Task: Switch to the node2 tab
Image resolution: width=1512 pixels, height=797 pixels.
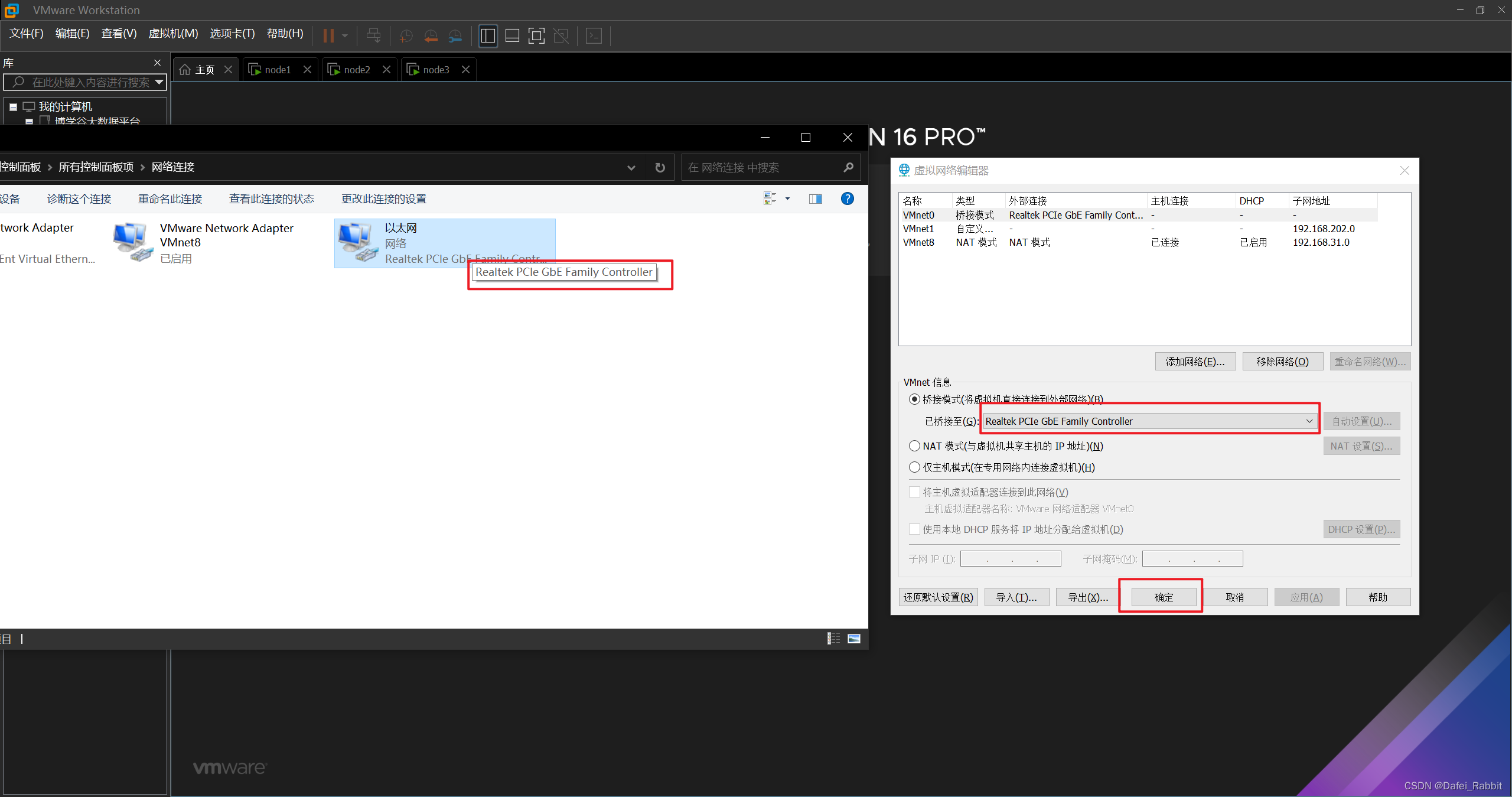Action: (x=357, y=70)
